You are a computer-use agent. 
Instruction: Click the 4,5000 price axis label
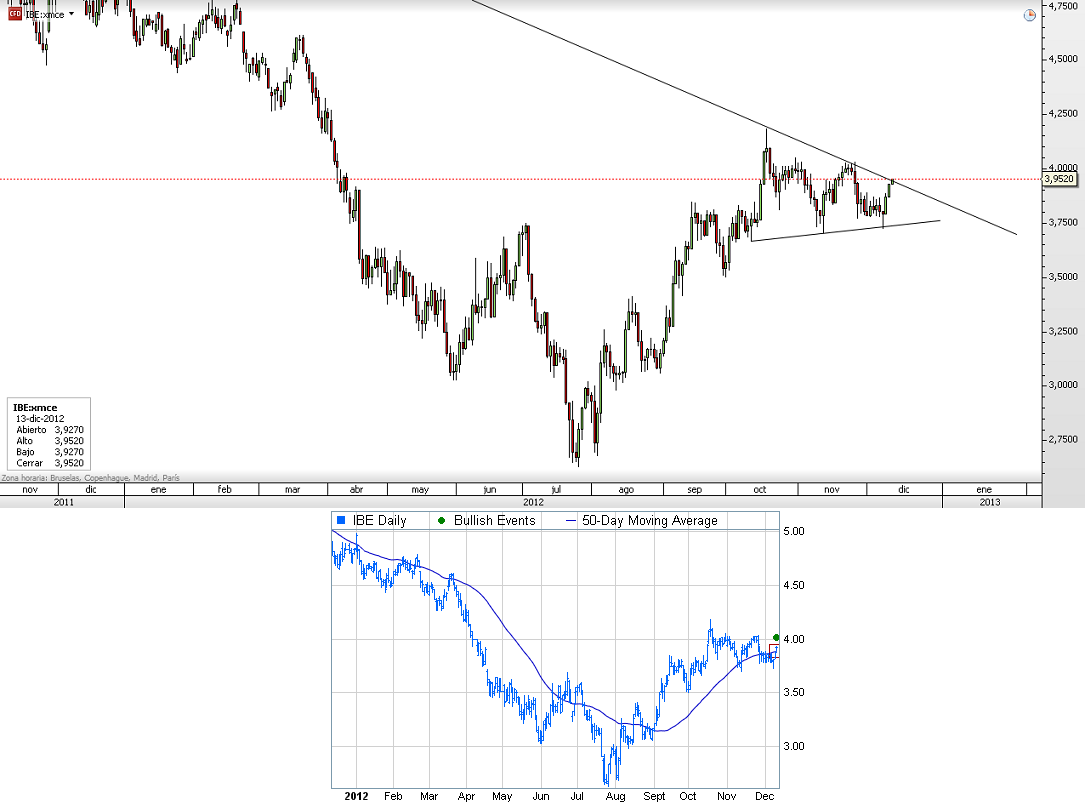[1063, 59]
